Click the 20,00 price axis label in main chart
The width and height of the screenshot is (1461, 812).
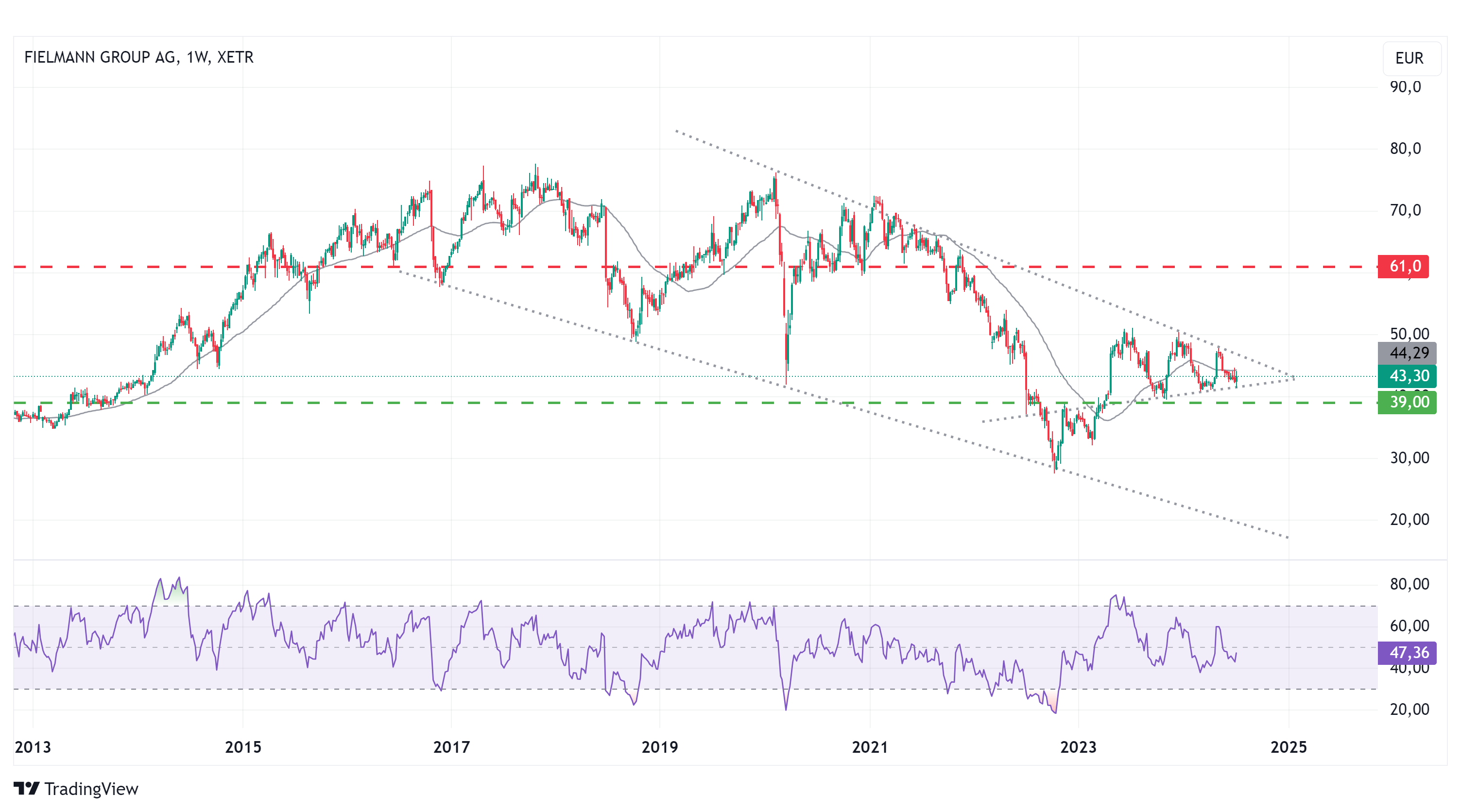pyautogui.click(x=1409, y=520)
